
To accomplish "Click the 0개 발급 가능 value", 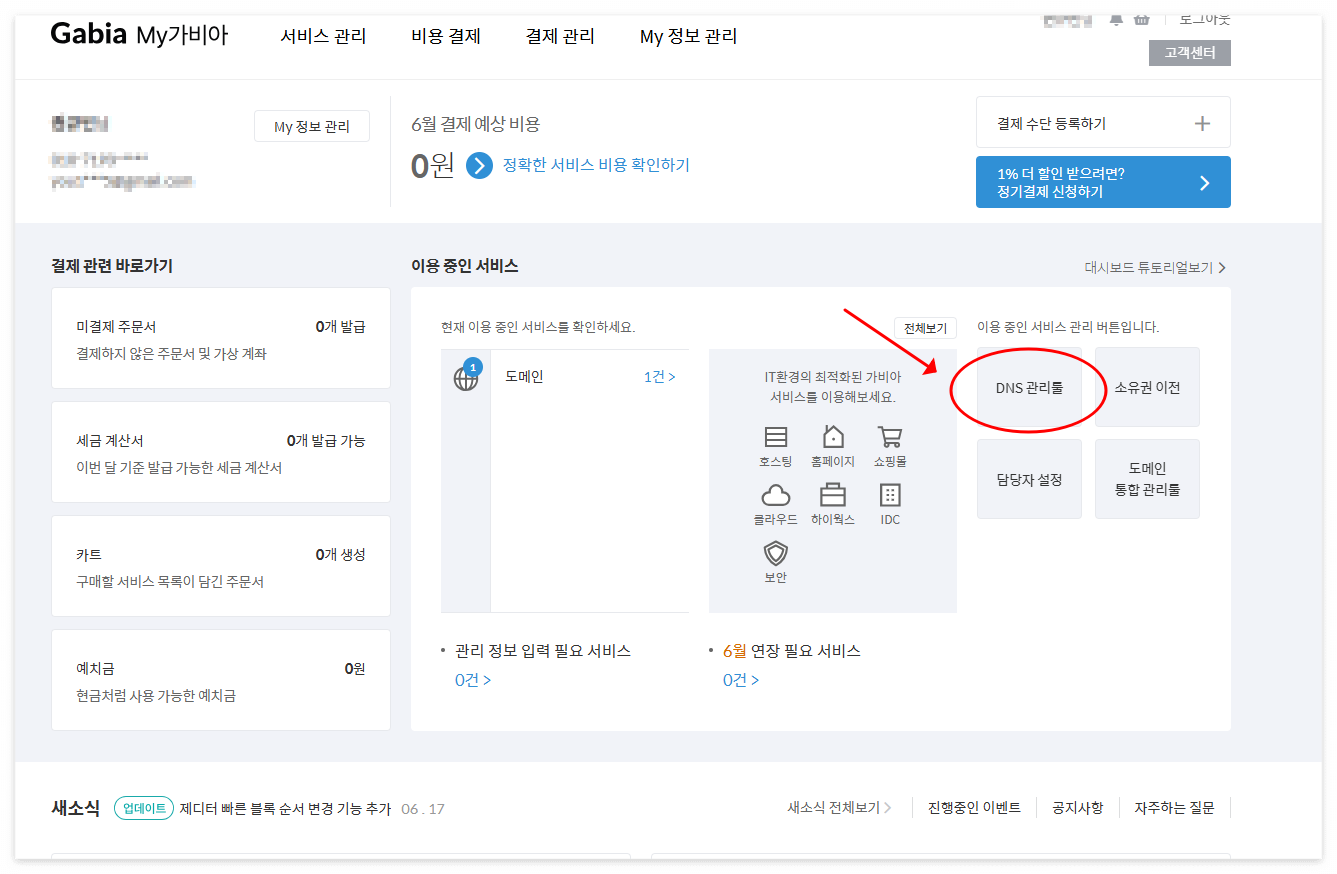I will pos(326,441).
